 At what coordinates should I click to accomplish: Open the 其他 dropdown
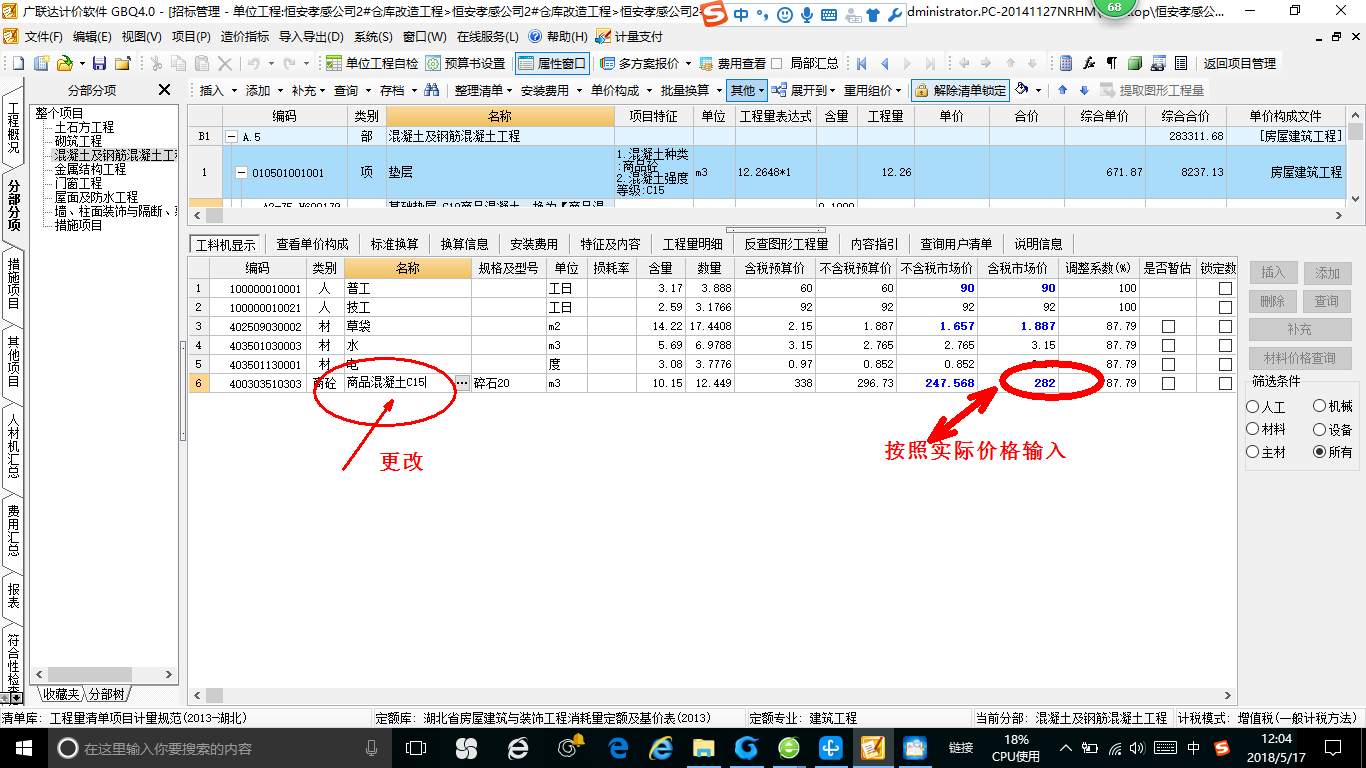(x=747, y=90)
